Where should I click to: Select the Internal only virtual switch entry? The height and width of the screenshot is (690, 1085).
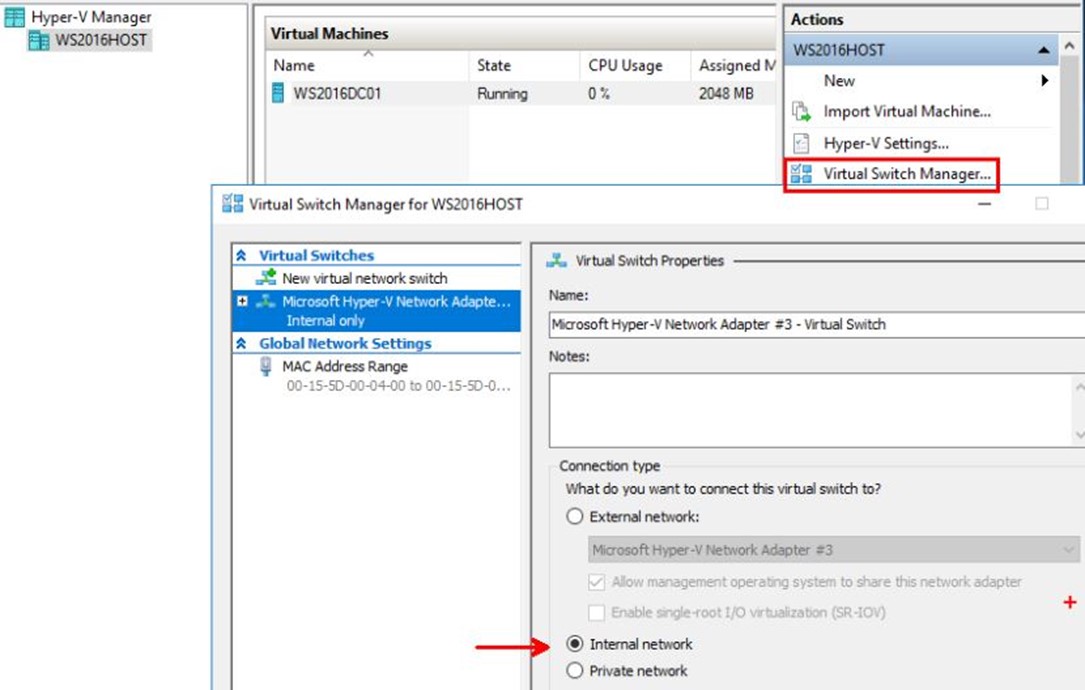(x=376, y=311)
